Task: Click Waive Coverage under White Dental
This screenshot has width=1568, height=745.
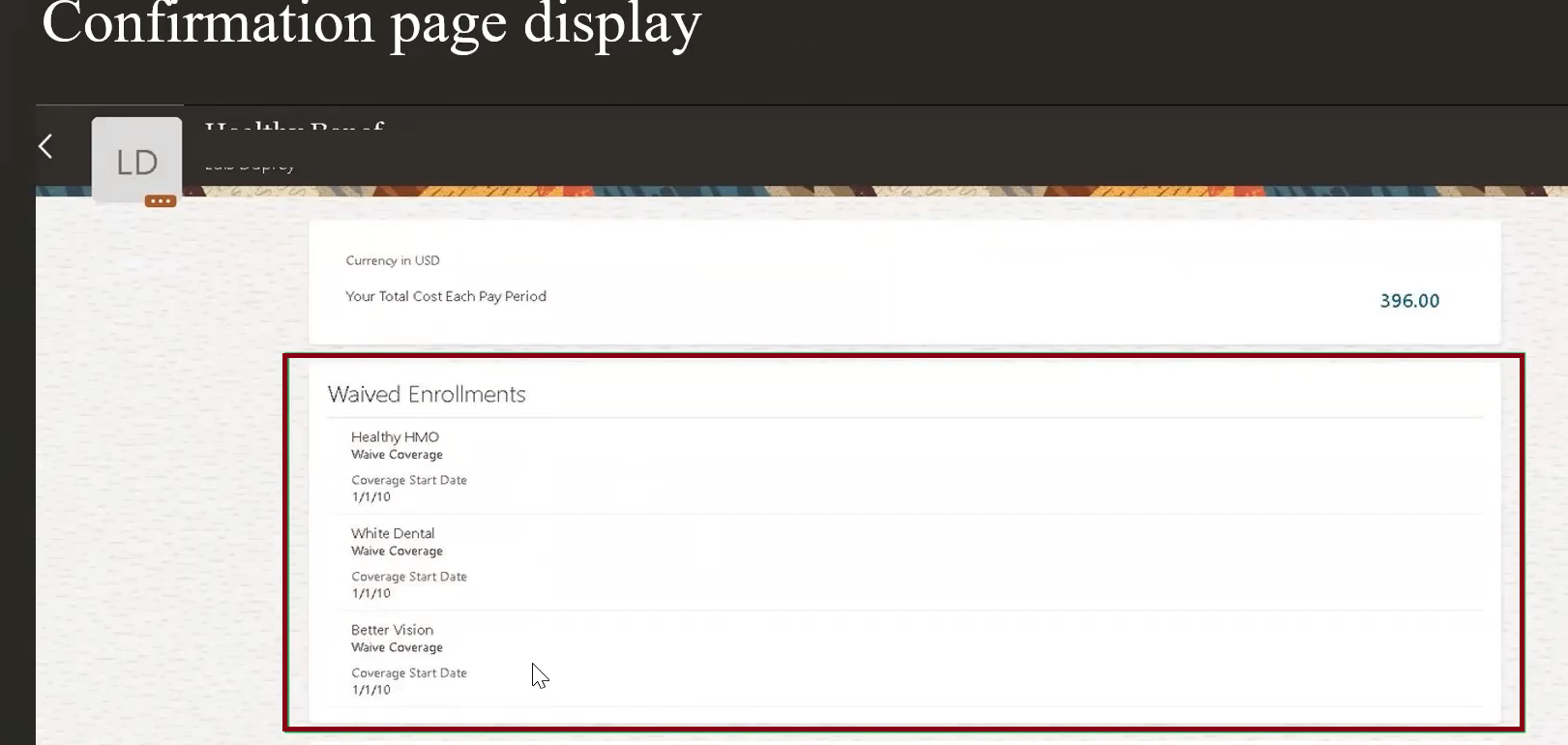Action: click(x=397, y=551)
